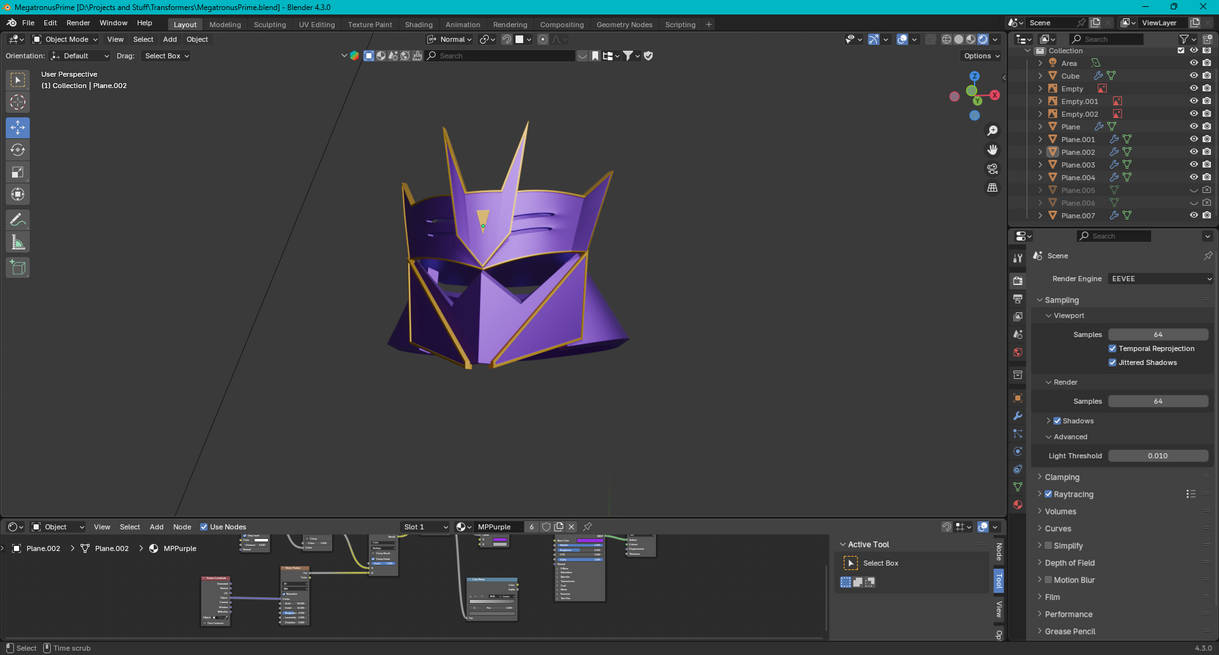The image size is (1219, 655).
Task: Open the Render menu
Action: 78,23
